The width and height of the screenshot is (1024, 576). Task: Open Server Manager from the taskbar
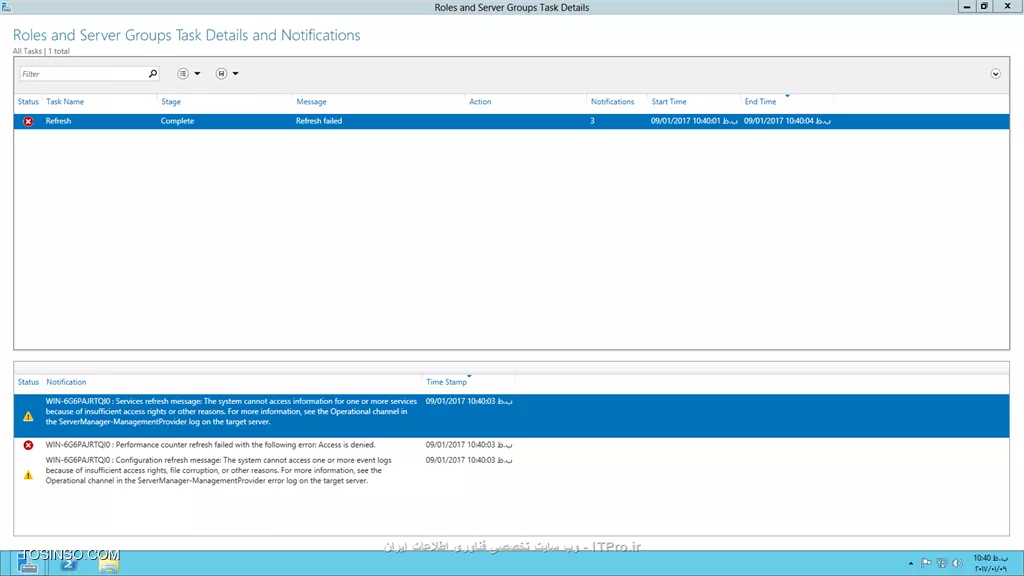click(28, 564)
